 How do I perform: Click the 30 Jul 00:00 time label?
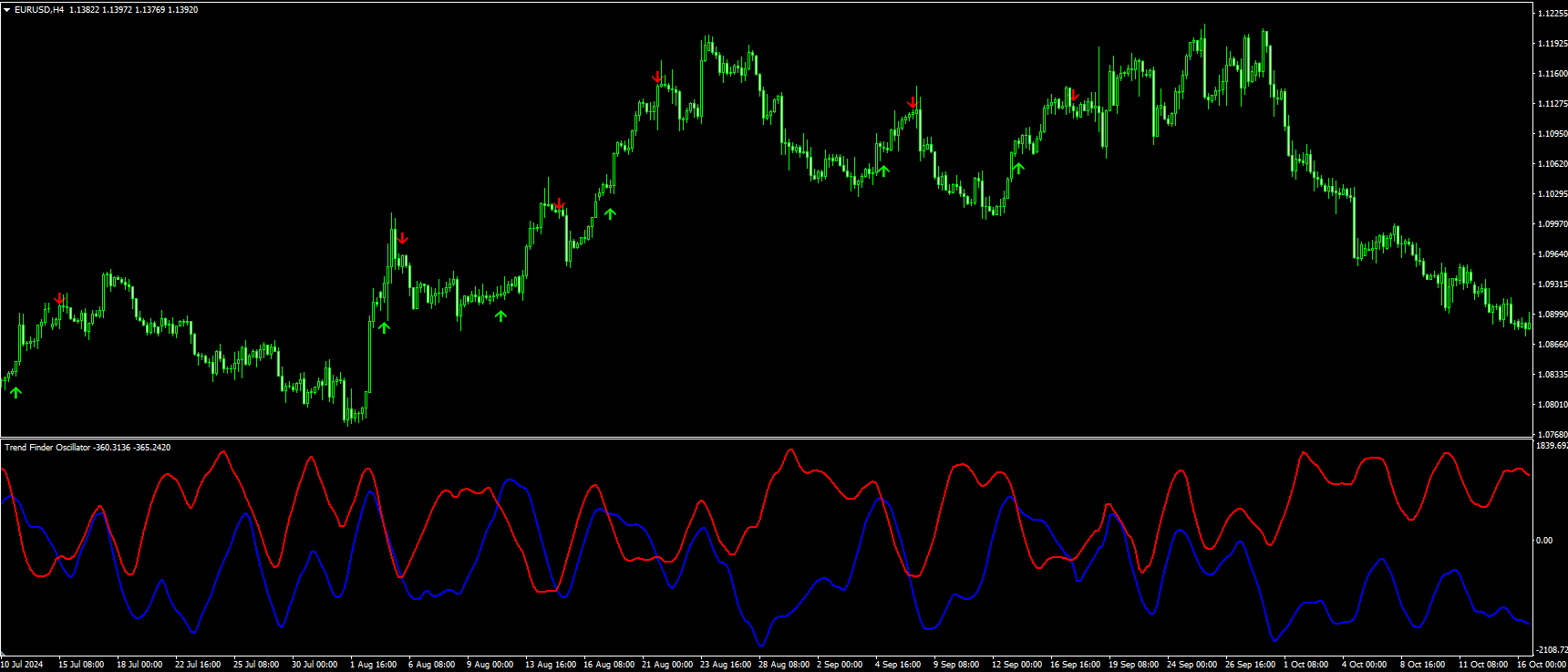pyautogui.click(x=315, y=665)
